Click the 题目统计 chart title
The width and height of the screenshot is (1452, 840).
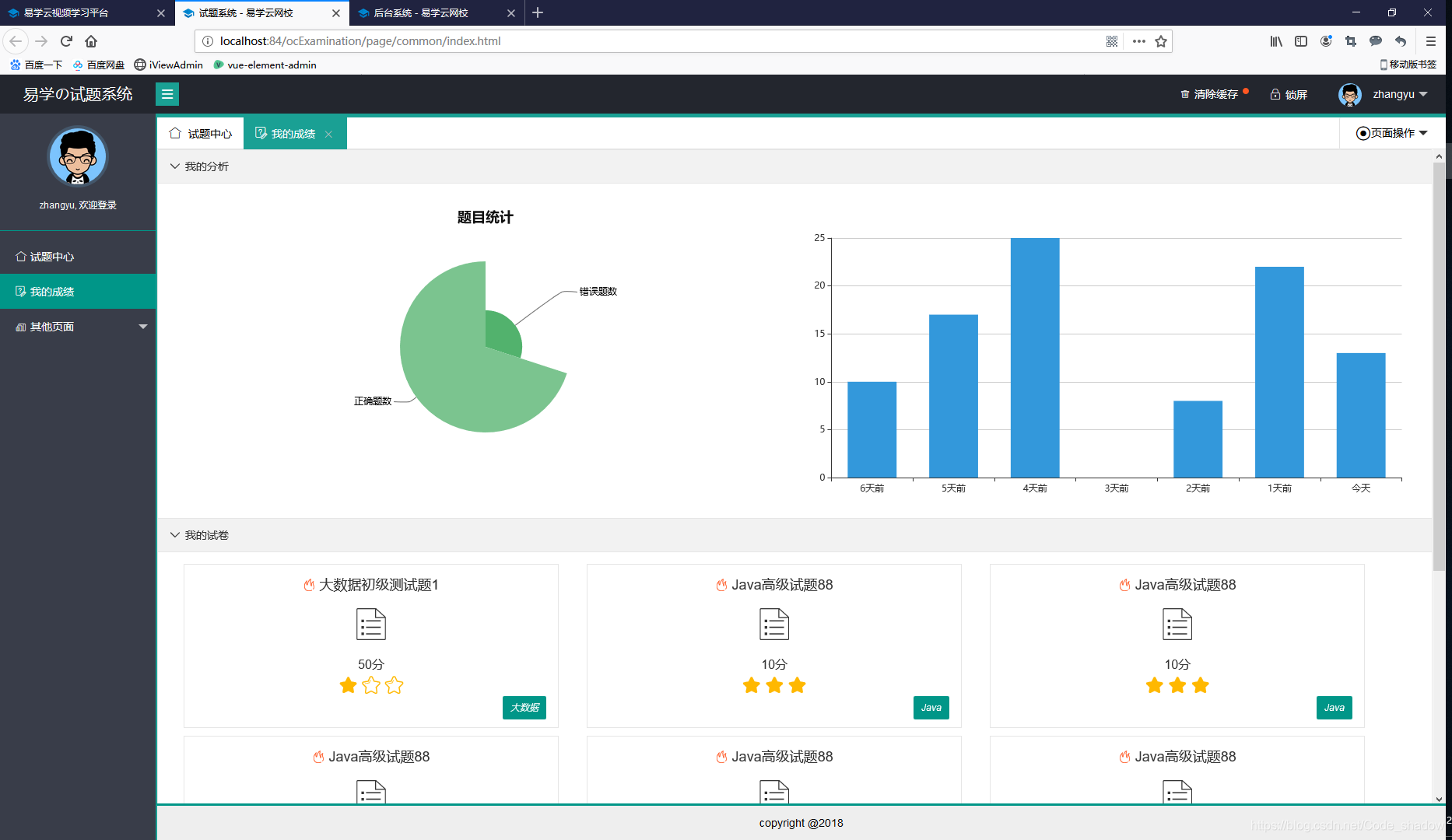[485, 218]
